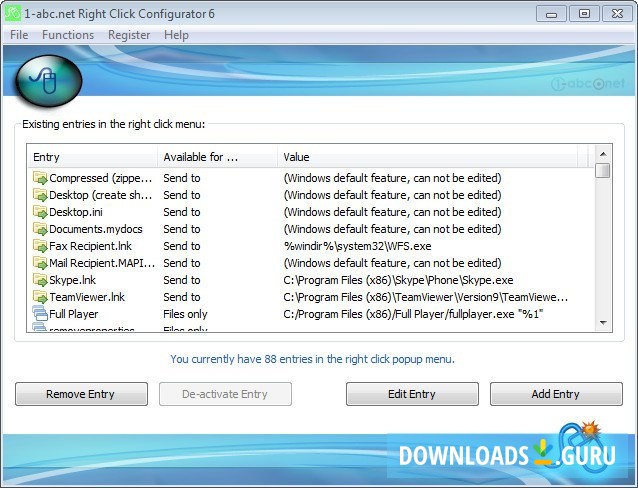The image size is (638, 488).
Task: Click the Full Player row window icon
Action: pos(40,314)
